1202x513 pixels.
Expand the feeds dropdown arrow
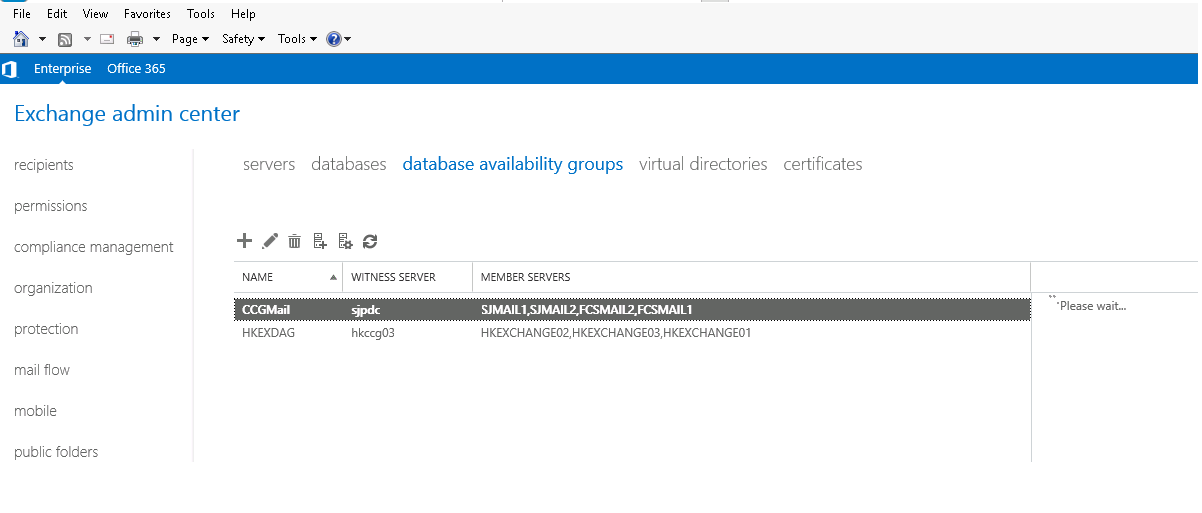click(87, 39)
